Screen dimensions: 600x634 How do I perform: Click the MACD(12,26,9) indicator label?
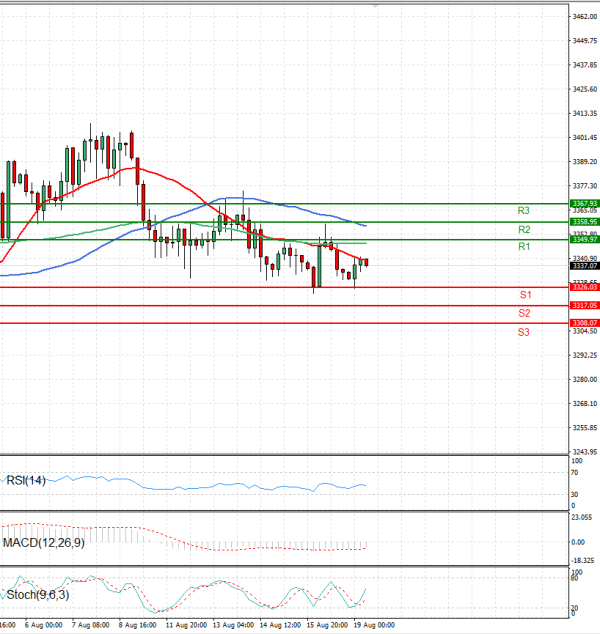(x=44, y=543)
